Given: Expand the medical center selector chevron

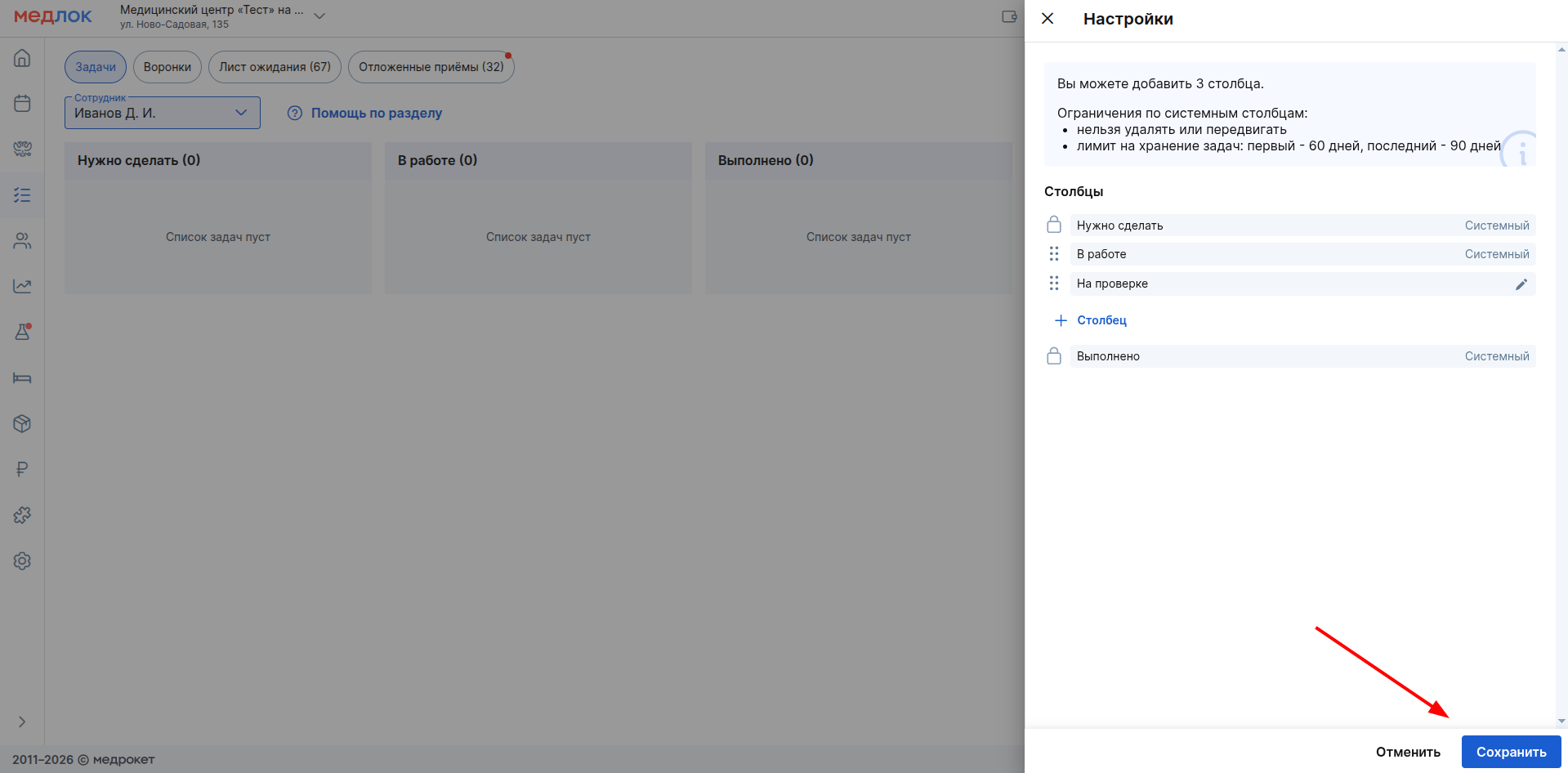Looking at the screenshot, I should tap(319, 16).
